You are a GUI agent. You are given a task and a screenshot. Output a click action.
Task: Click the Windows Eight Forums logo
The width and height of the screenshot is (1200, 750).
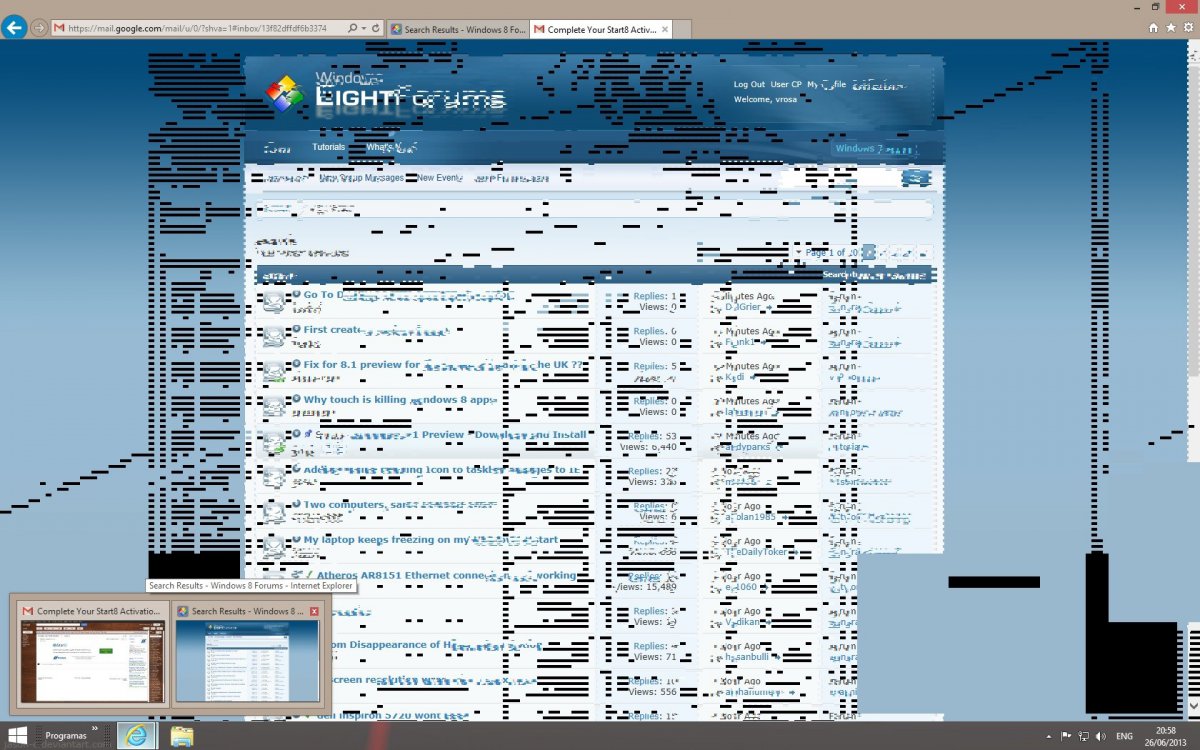pyautogui.click(x=385, y=93)
